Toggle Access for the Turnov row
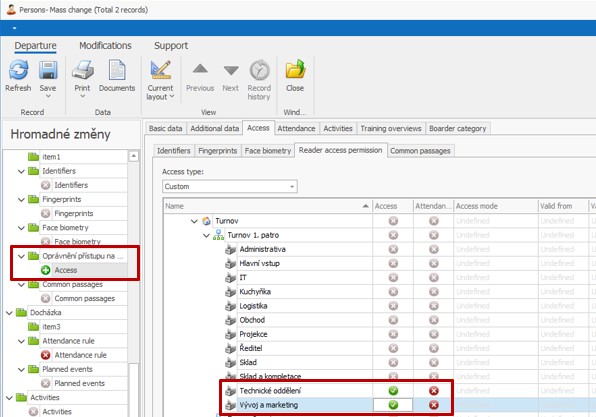The image size is (596, 417). (x=393, y=221)
